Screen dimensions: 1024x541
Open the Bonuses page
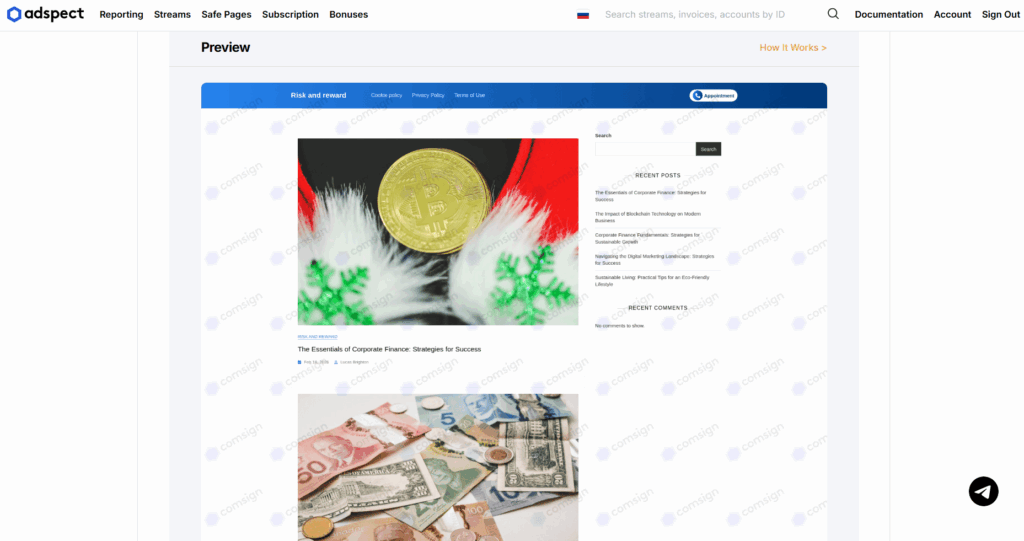[x=349, y=14]
